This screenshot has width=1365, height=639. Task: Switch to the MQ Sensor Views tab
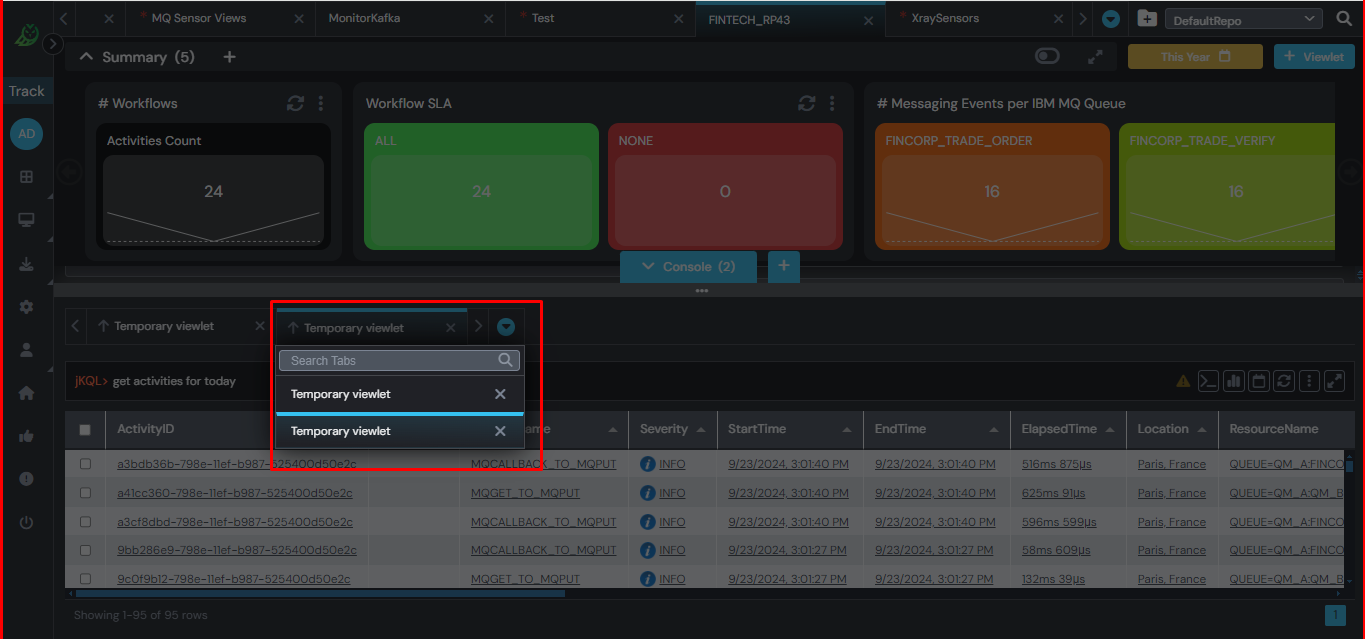198,18
